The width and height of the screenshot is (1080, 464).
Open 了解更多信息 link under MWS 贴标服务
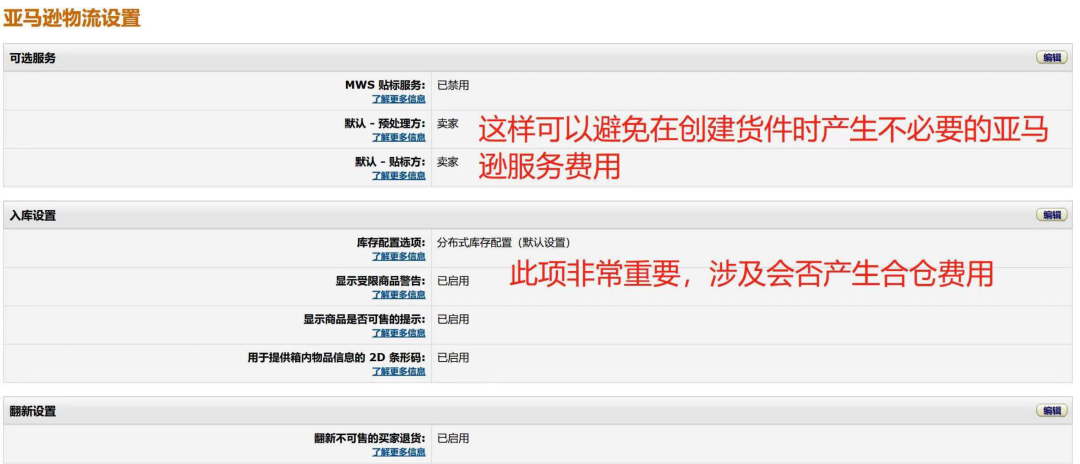[399, 99]
